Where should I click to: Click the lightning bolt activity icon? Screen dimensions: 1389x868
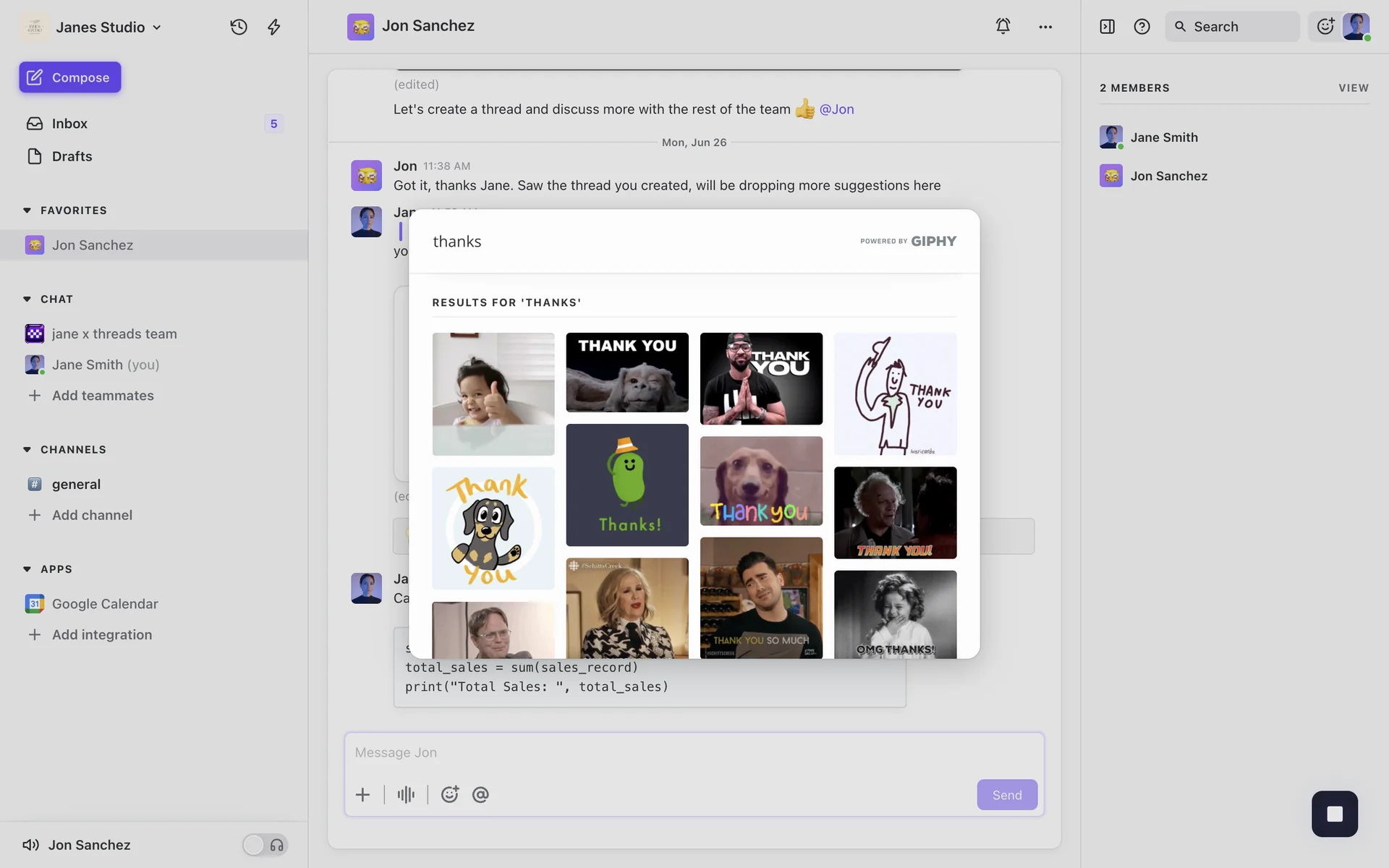pyautogui.click(x=274, y=27)
